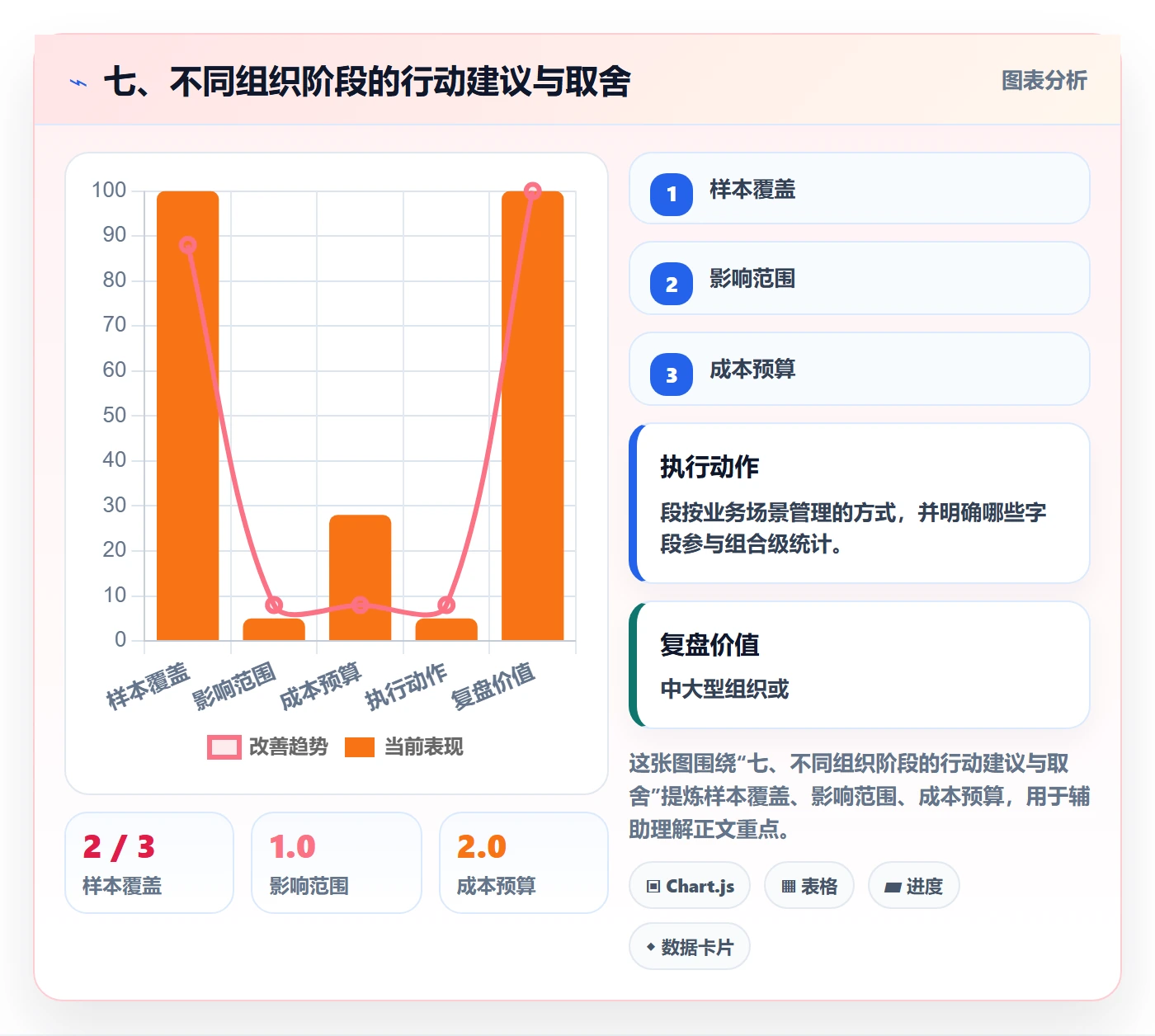
Task: Click the icon in the Chart.js tag
Action: point(653,887)
